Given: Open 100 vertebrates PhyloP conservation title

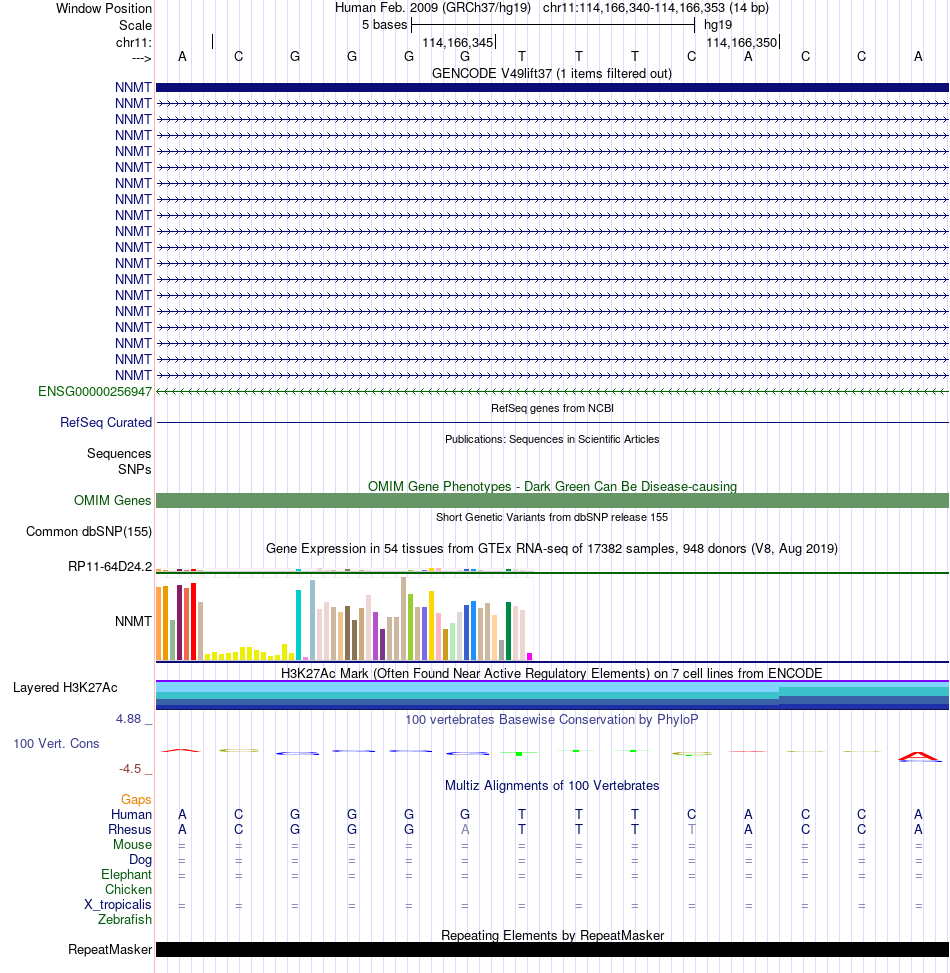Looking at the screenshot, I should [x=552, y=720].
